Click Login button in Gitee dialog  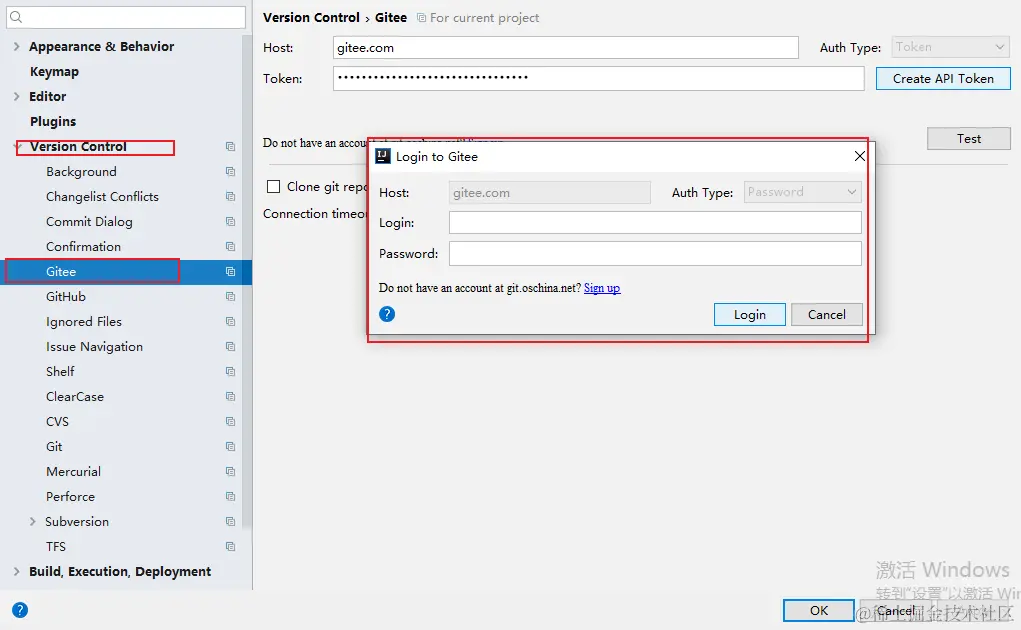749,315
